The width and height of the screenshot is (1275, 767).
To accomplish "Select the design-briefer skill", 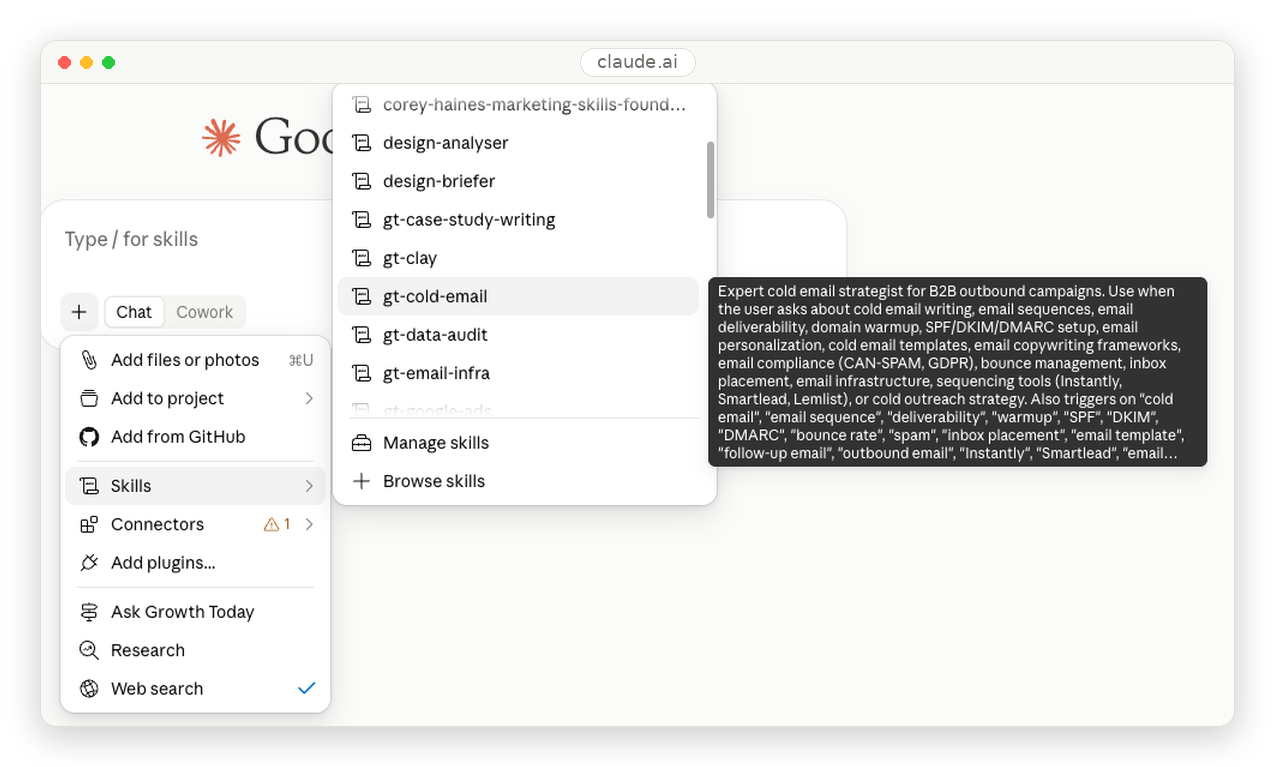I will click(518, 181).
